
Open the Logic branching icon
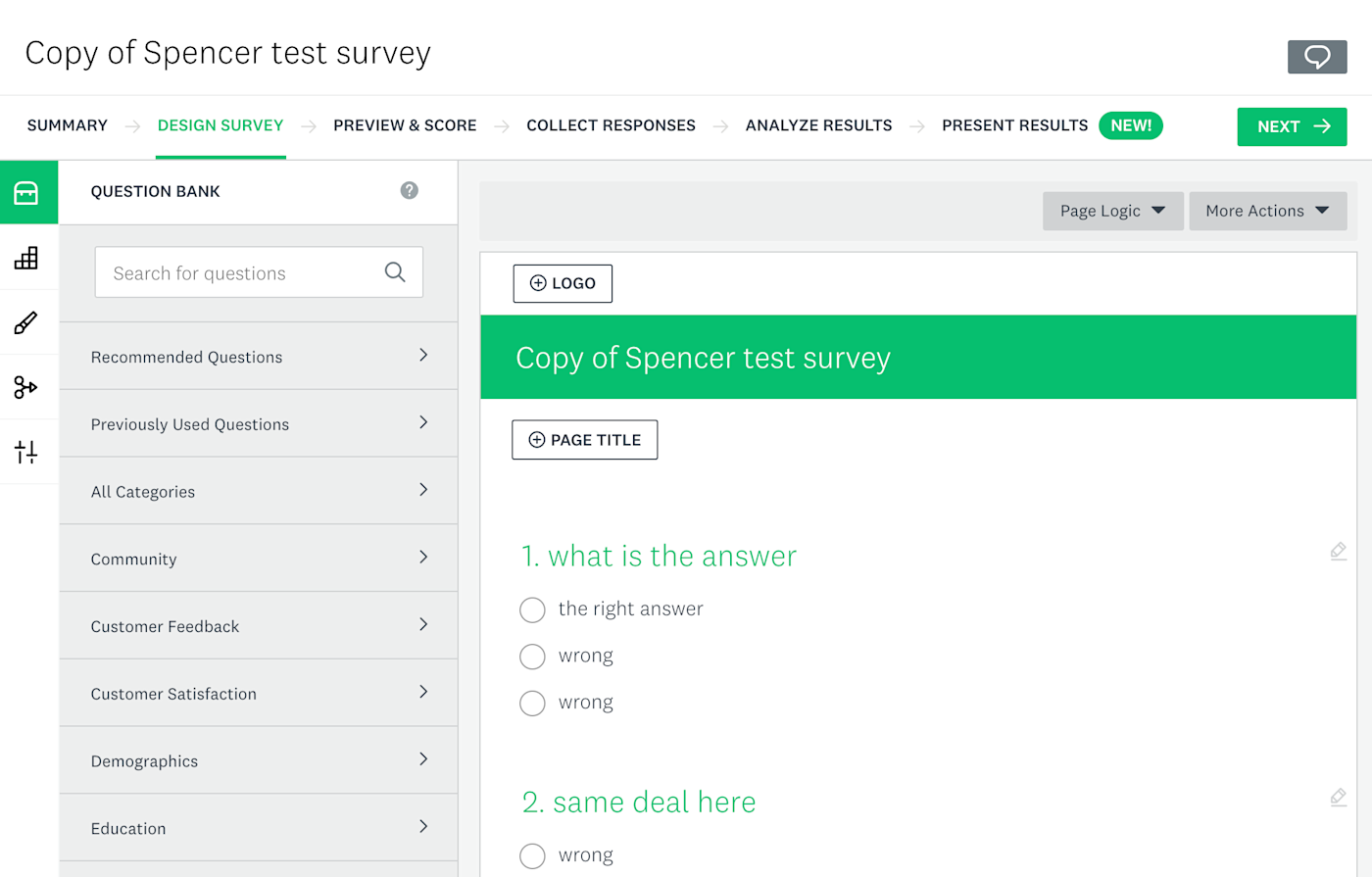click(26, 387)
